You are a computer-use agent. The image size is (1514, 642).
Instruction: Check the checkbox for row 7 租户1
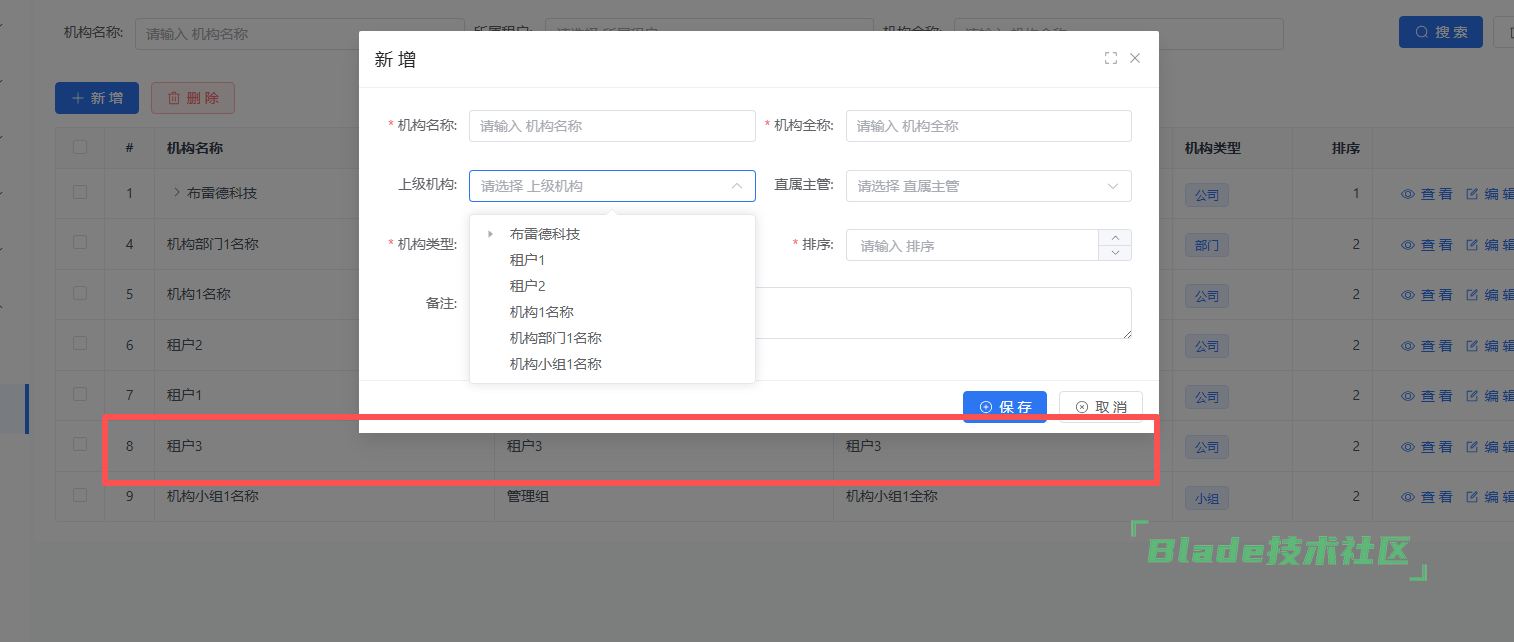[80, 394]
